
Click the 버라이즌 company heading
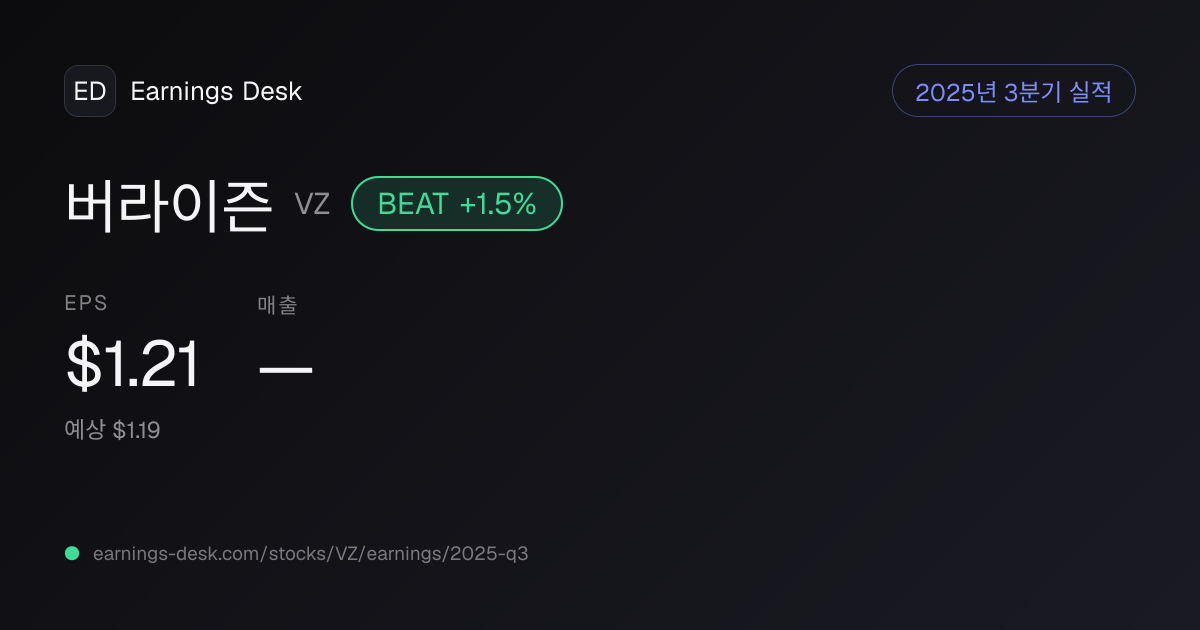169,204
